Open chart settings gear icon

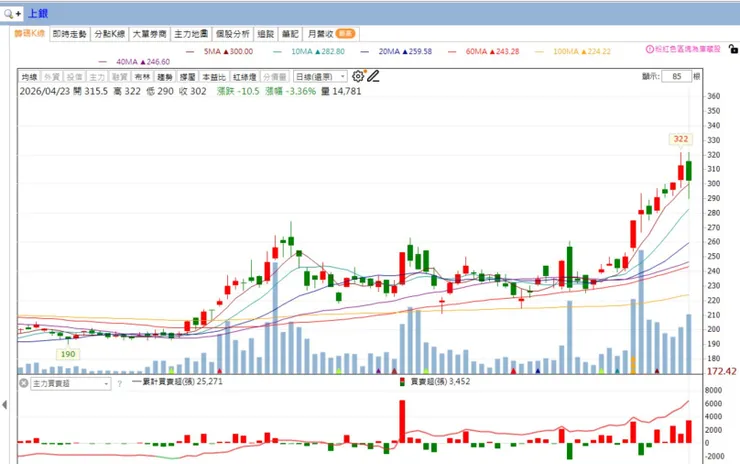tap(358, 76)
